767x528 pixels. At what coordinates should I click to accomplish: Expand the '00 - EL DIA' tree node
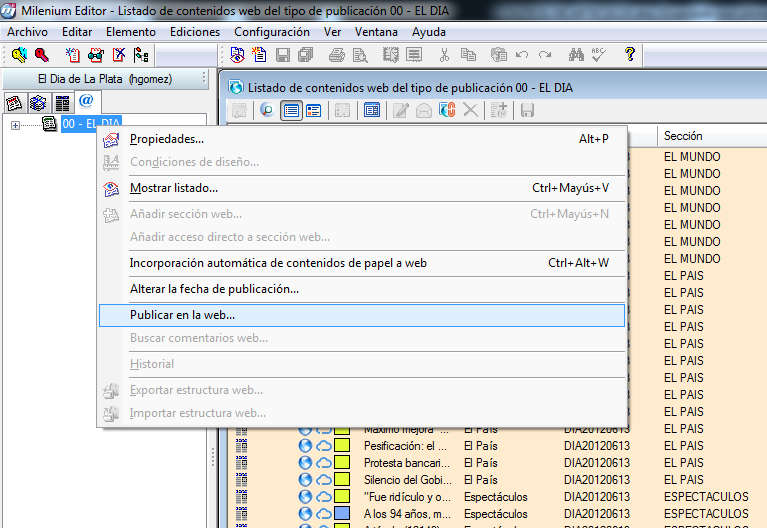(15, 125)
